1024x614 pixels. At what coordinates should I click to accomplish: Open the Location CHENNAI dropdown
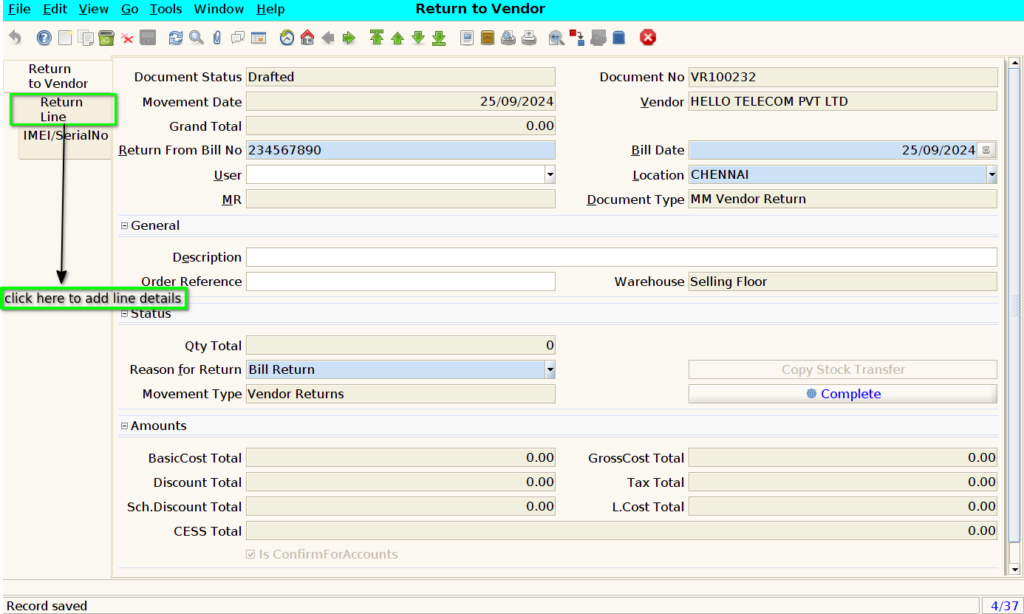[x=991, y=174]
